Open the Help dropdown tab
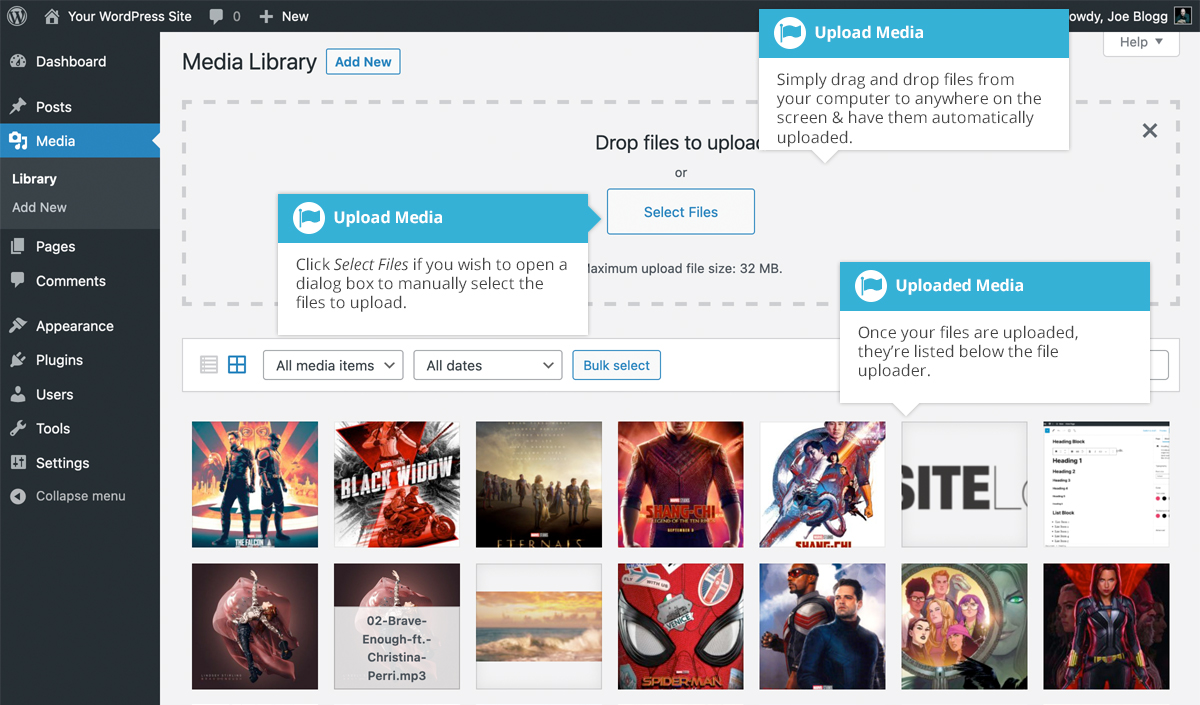Screen dimensions: 1200x705 point(1141,42)
